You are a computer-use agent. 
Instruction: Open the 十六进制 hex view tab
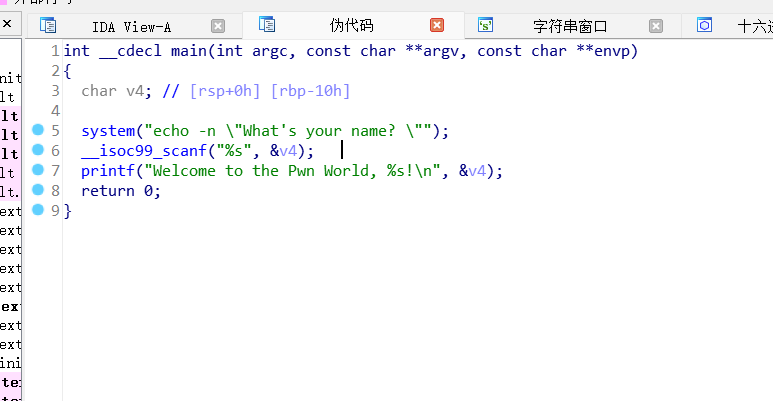755,26
